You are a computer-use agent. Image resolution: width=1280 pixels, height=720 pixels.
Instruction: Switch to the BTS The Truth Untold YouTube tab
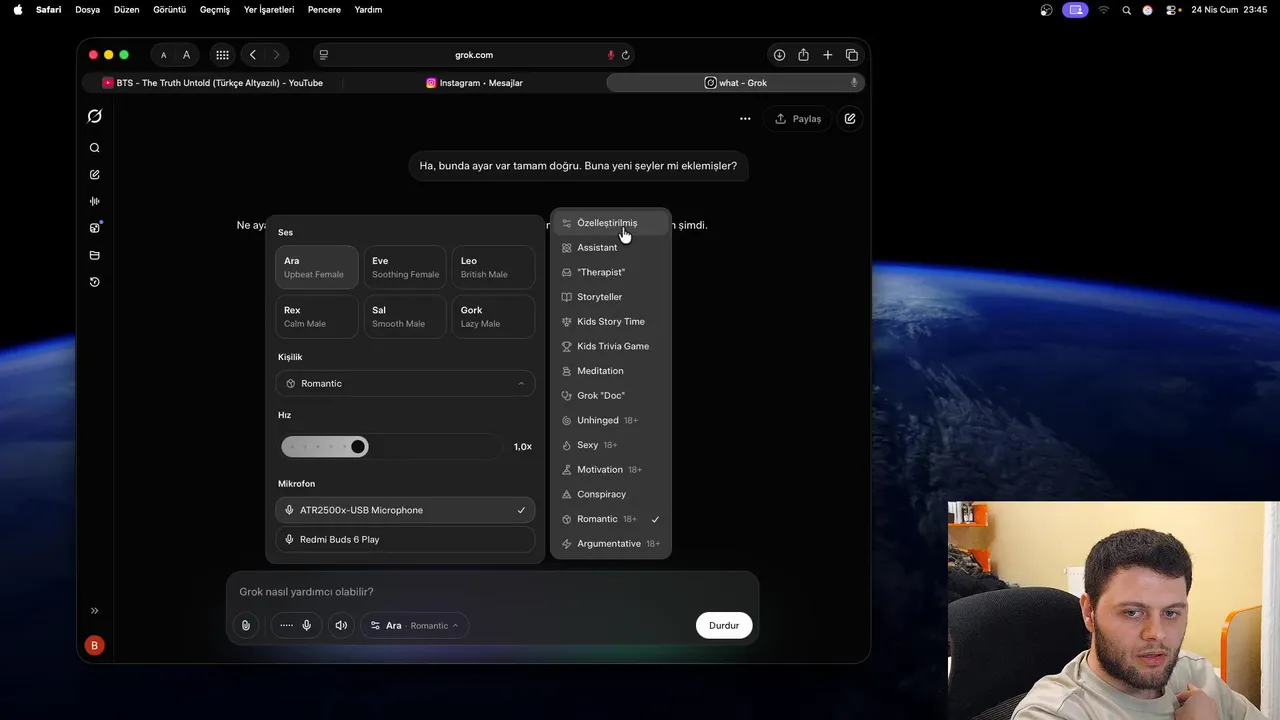click(213, 83)
